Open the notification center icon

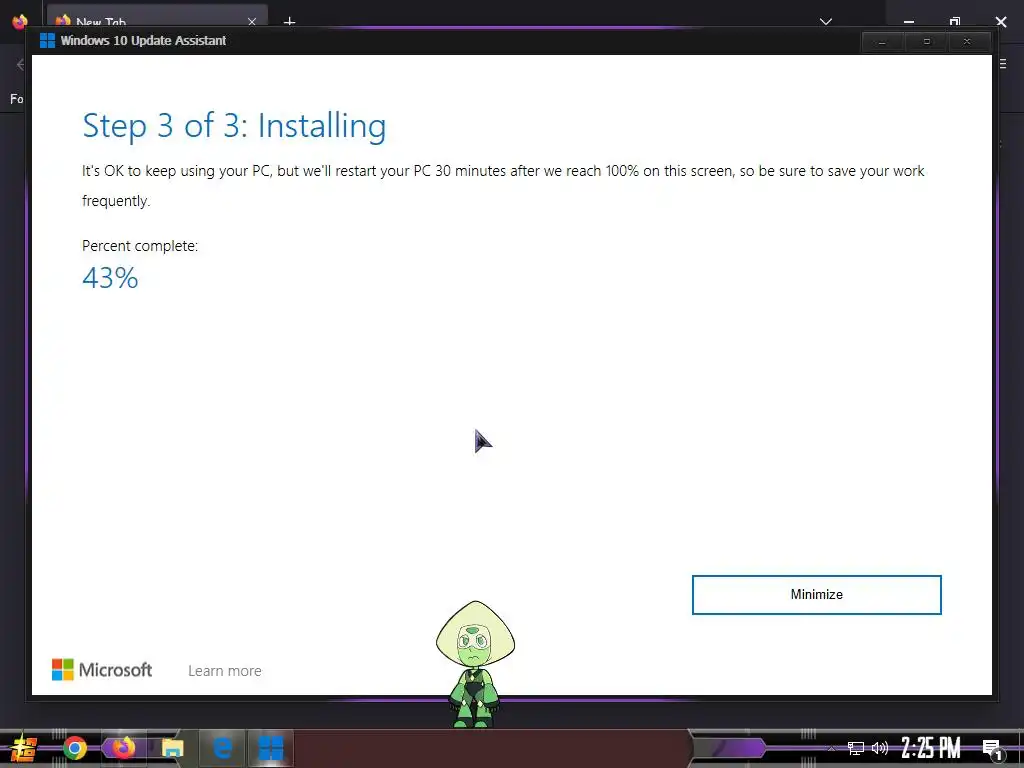[992, 749]
